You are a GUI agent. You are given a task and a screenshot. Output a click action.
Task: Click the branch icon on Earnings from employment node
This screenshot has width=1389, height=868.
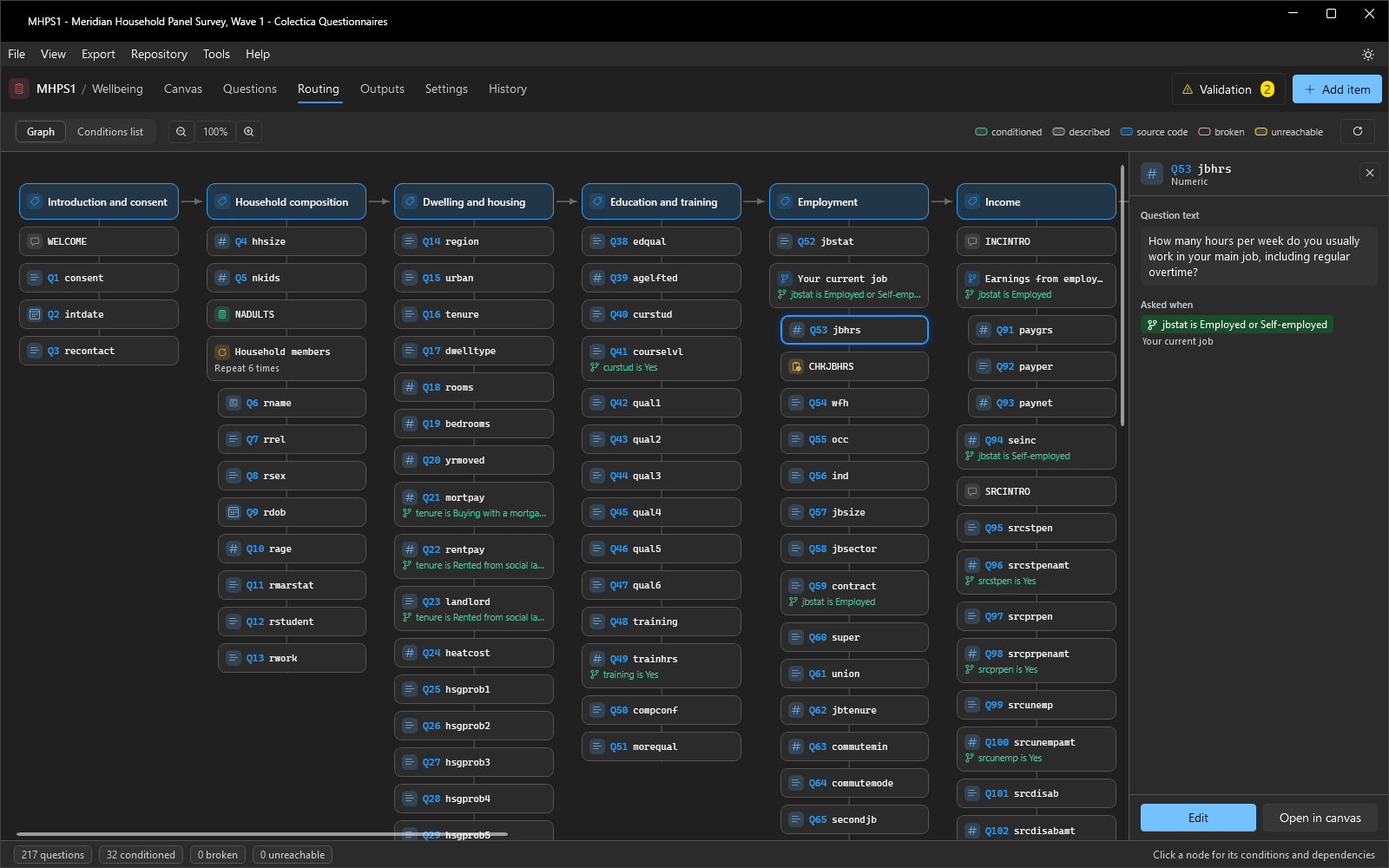tap(972, 279)
